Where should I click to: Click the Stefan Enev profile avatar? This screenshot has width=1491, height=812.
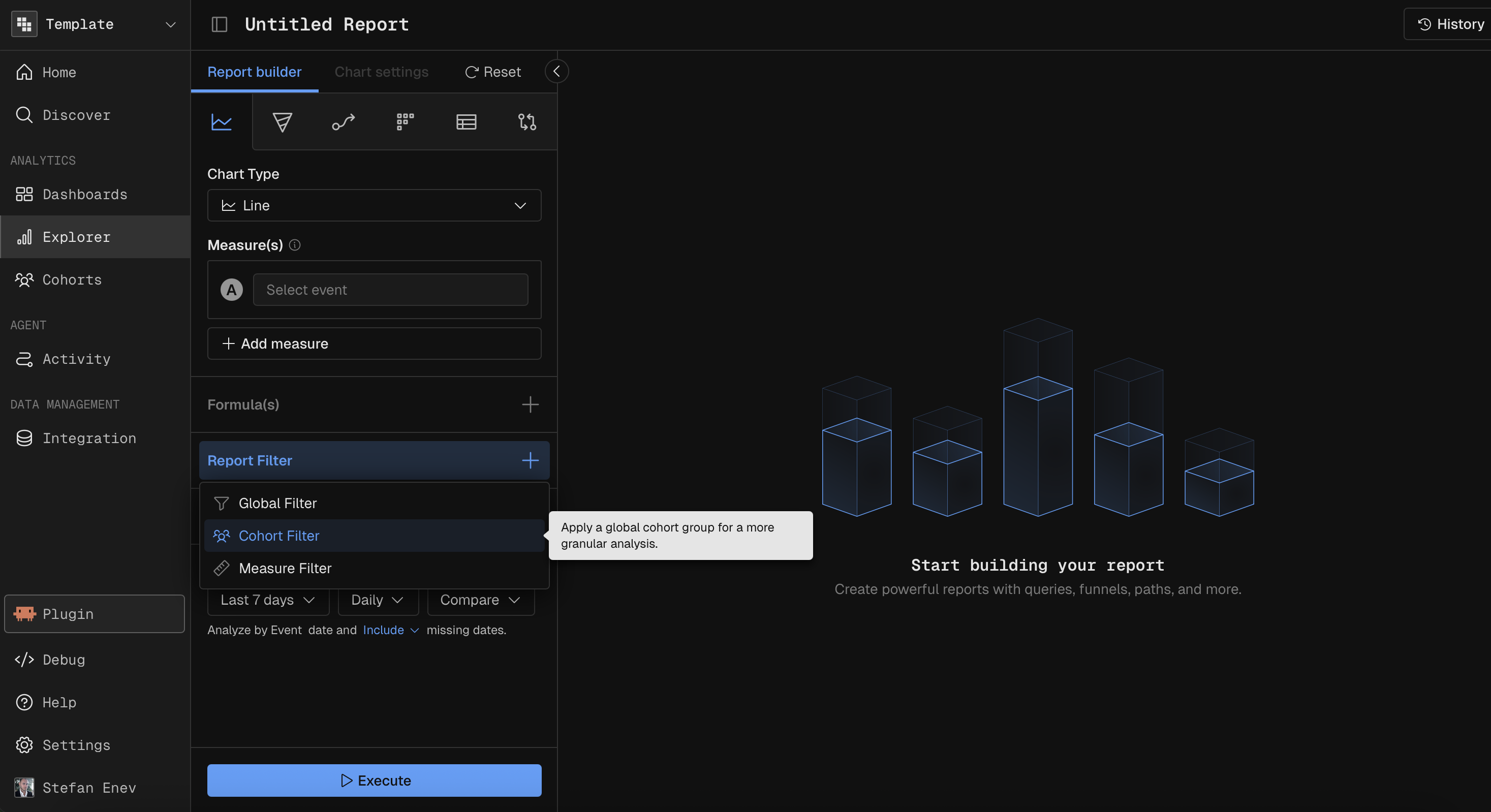point(24,788)
